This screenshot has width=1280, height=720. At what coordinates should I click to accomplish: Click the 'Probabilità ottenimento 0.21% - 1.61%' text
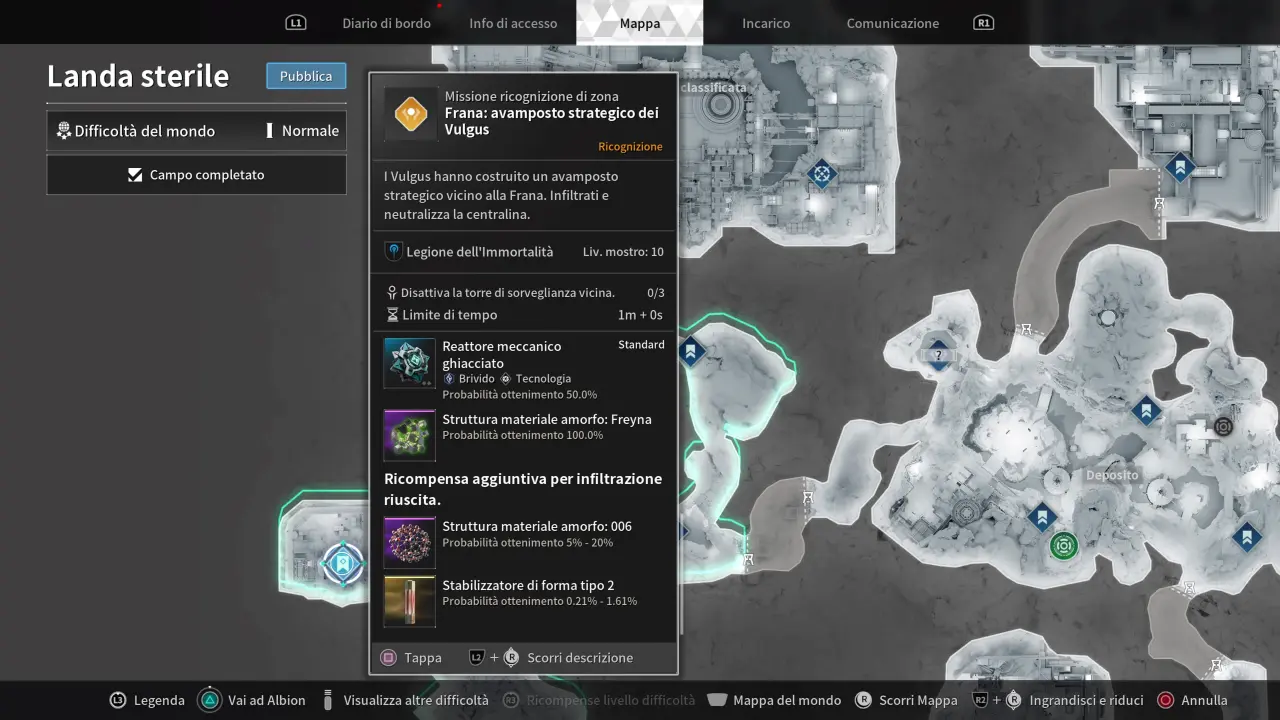pos(540,602)
